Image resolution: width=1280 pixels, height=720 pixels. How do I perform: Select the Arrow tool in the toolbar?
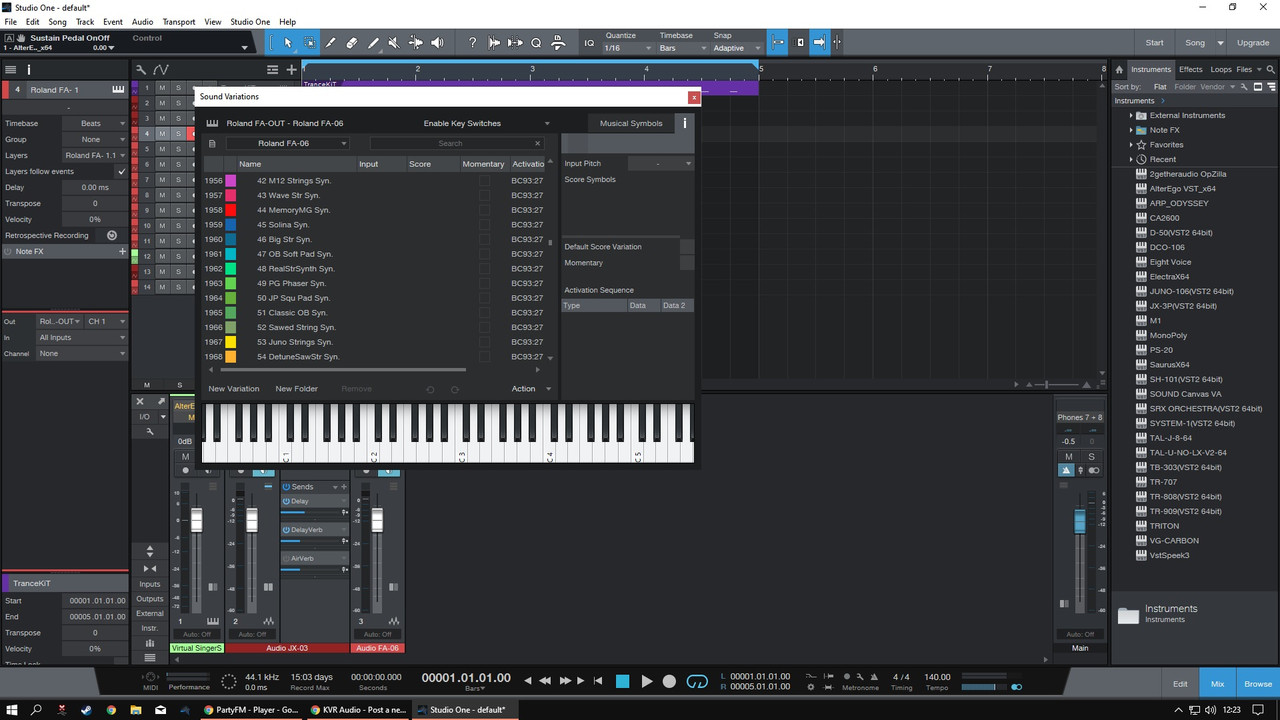coord(288,43)
